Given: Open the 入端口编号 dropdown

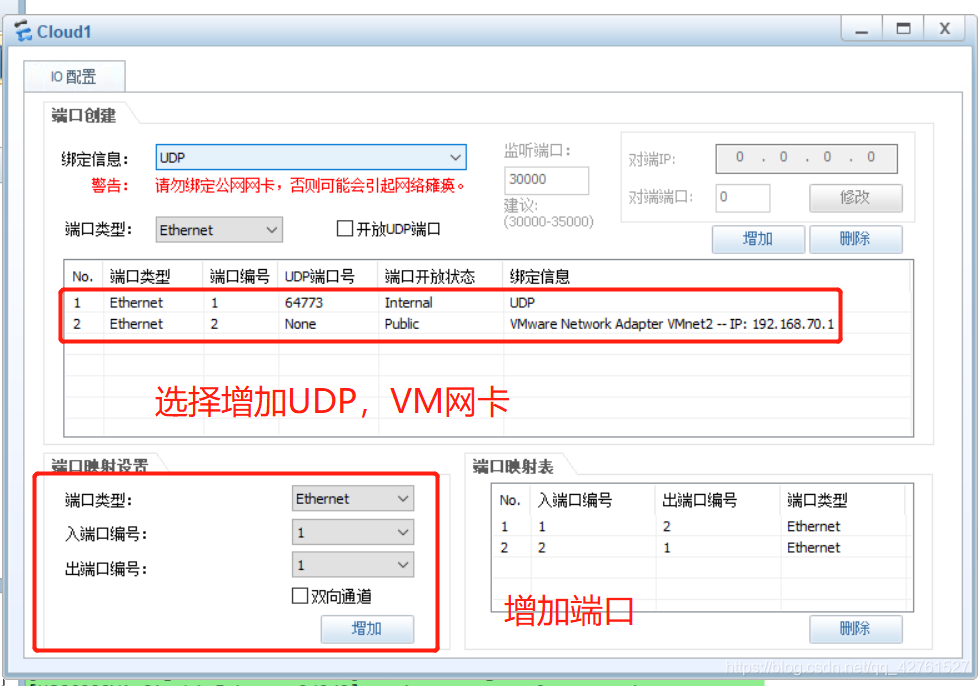Looking at the screenshot, I should 353,532.
